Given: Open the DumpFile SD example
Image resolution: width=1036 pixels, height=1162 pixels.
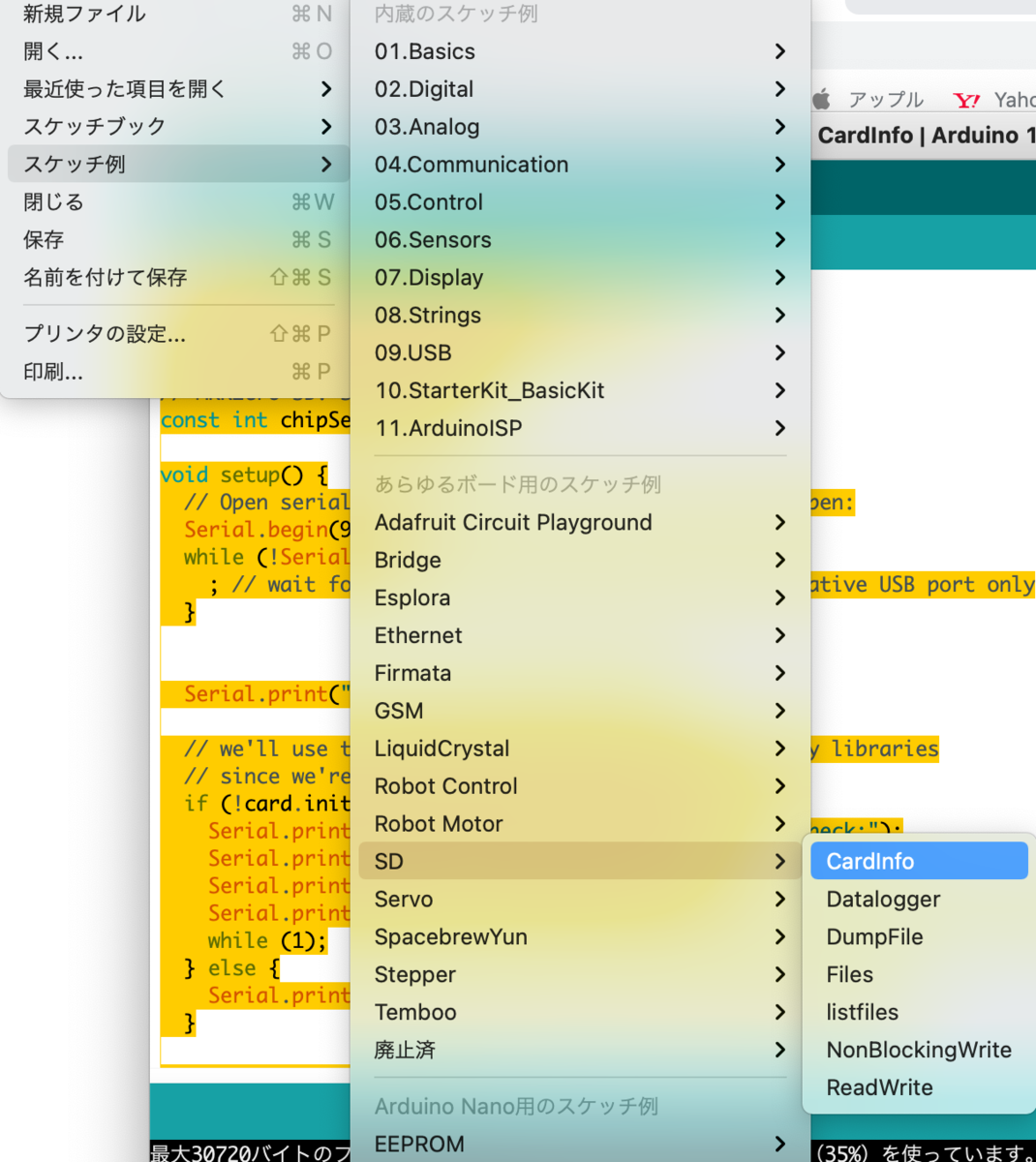Looking at the screenshot, I should point(919,937).
